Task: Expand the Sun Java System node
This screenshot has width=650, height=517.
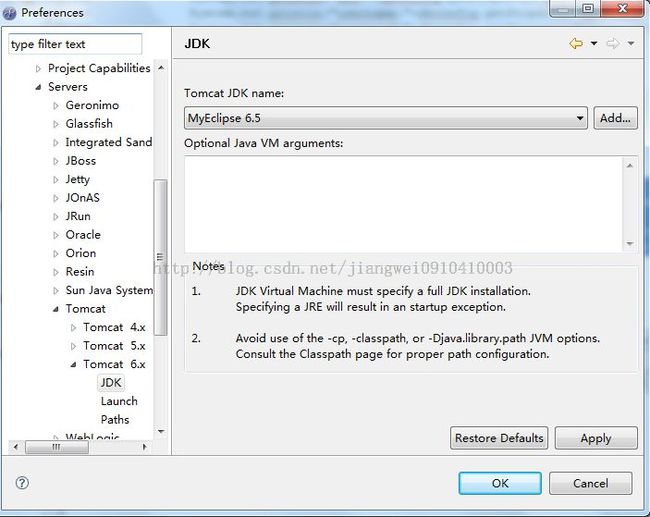Action: pos(56,291)
